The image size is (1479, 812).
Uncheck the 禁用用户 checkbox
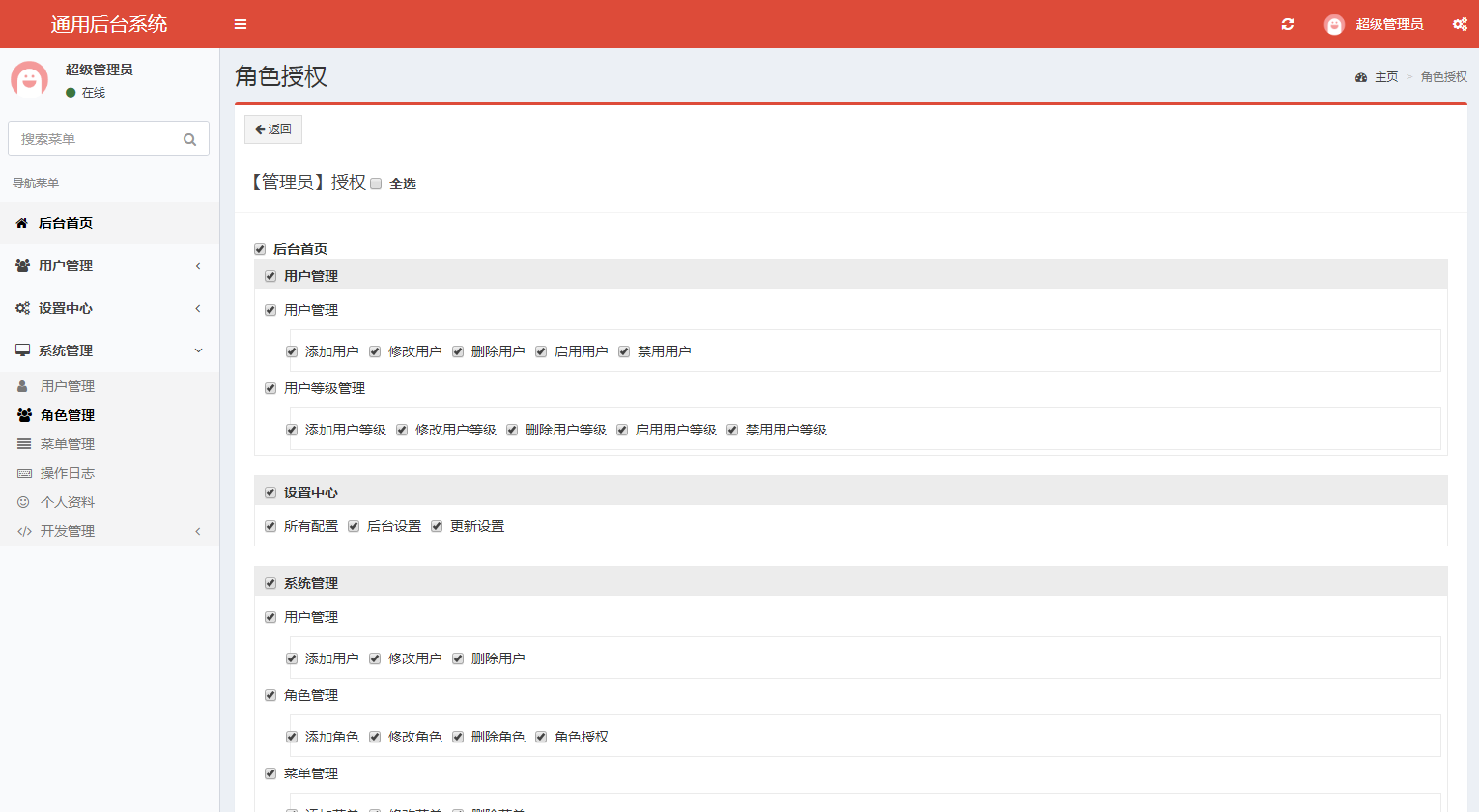[x=624, y=351]
